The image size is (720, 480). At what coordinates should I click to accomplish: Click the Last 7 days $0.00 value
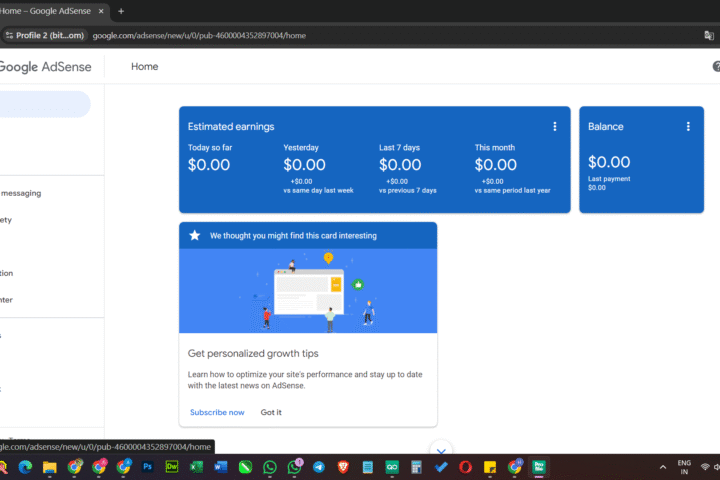coord(400,165)
